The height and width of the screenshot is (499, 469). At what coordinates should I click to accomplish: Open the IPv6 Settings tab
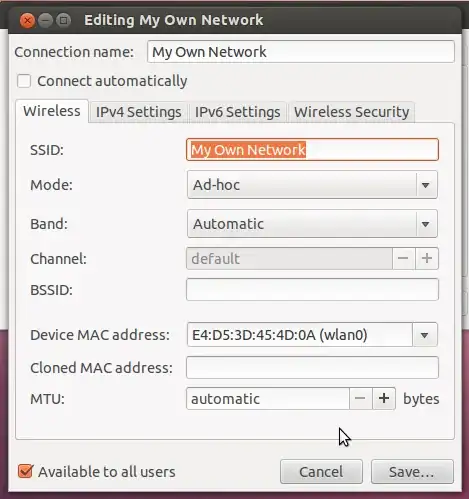[x=237, y=112]
